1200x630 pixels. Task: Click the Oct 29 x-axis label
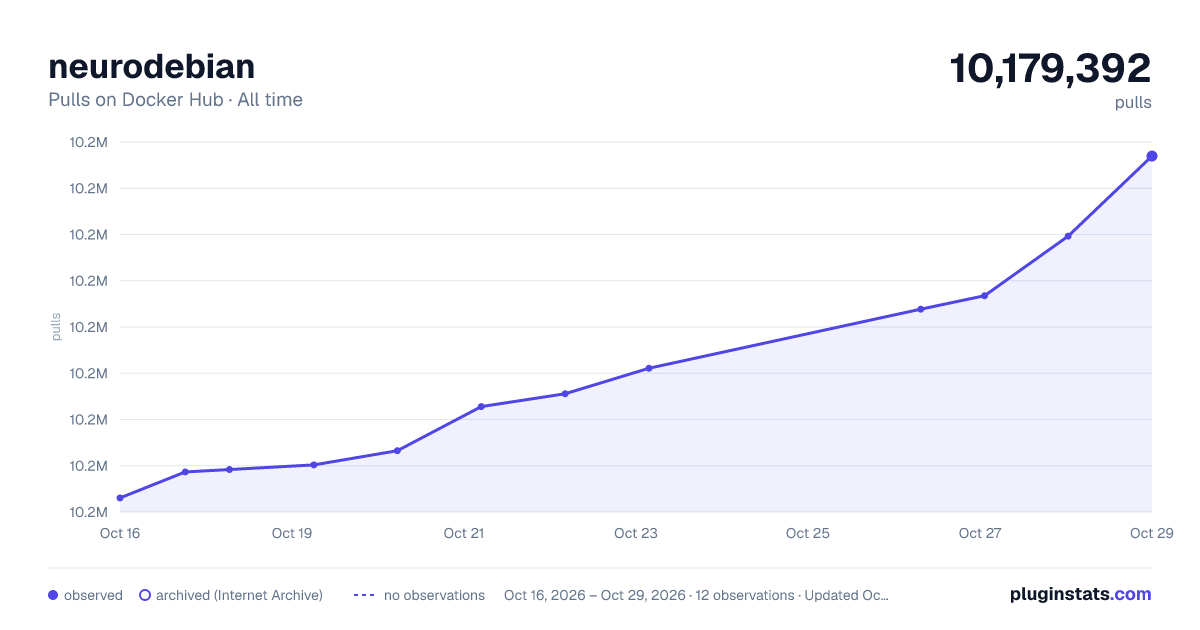tap(1152, 533)
